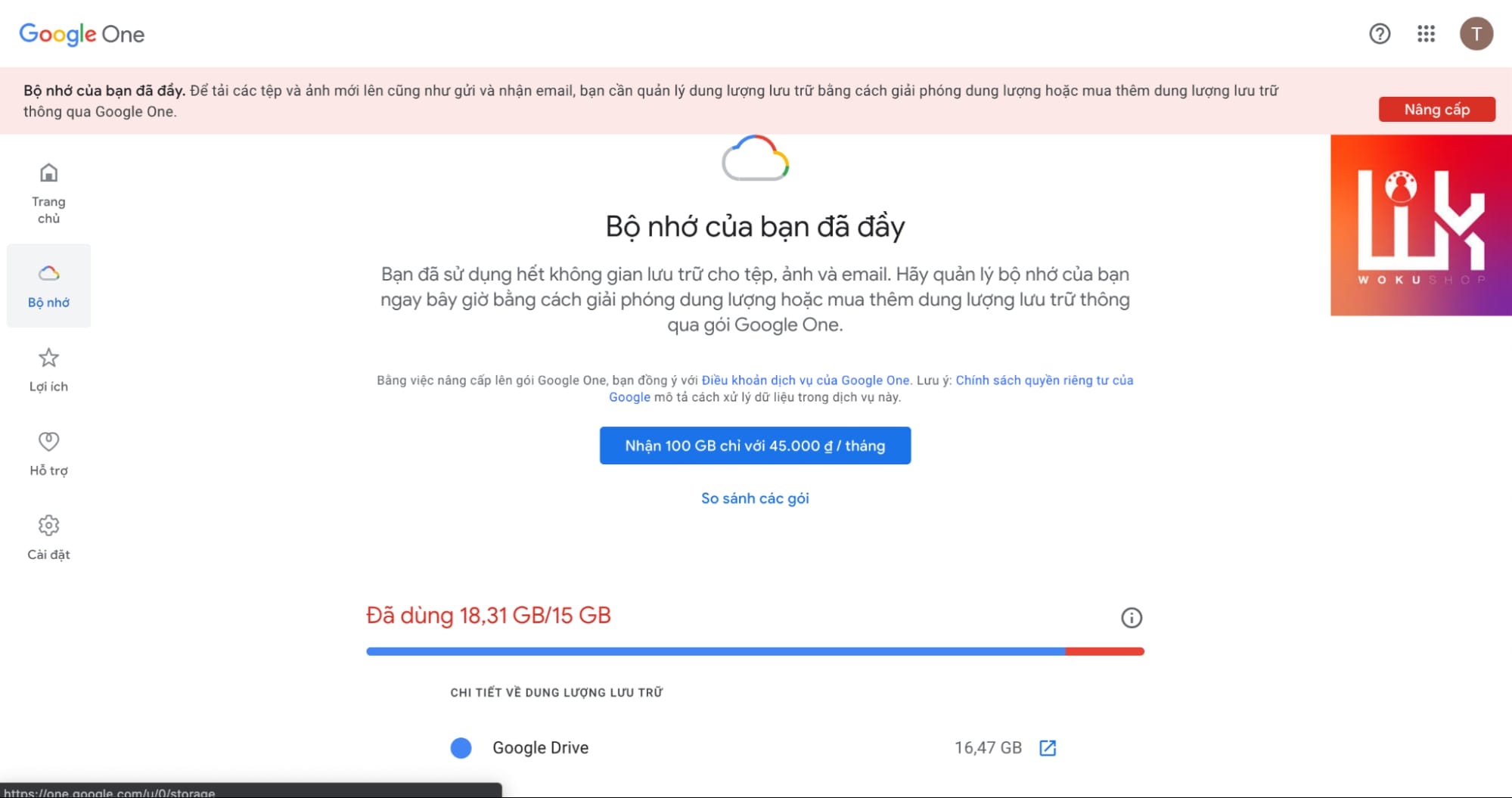Open Google Drive in a new tab

(x=1048, y=747)
